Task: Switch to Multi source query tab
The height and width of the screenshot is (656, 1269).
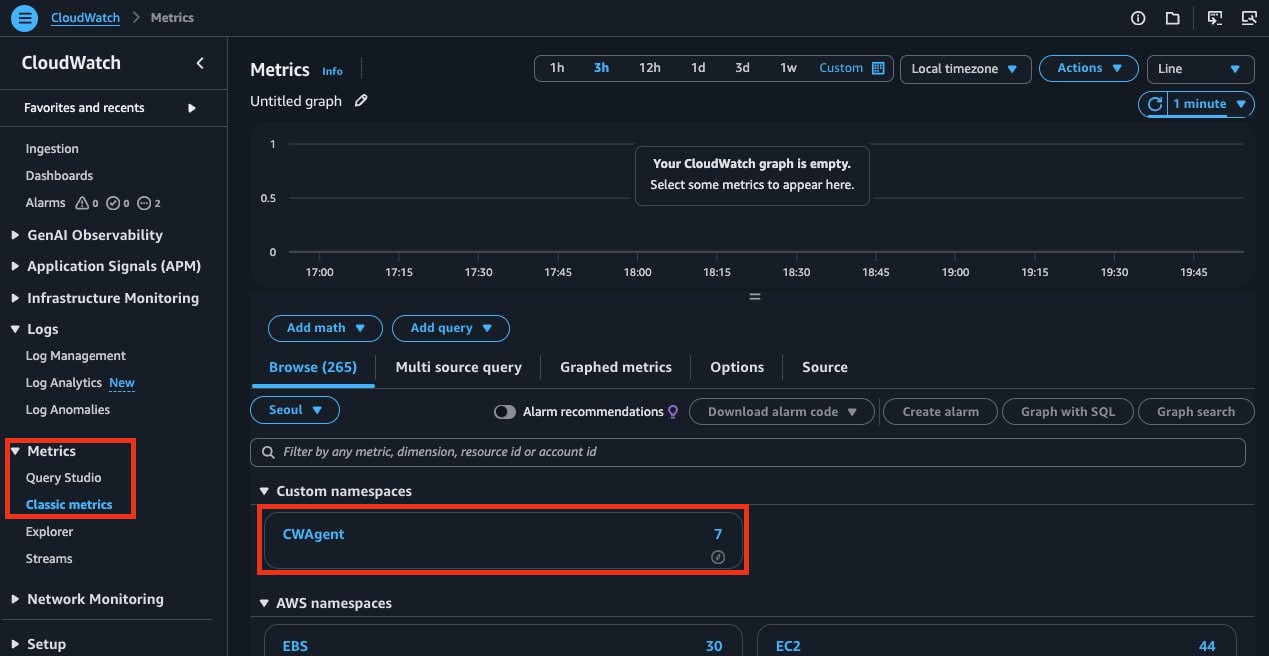Action: point(458,367)
